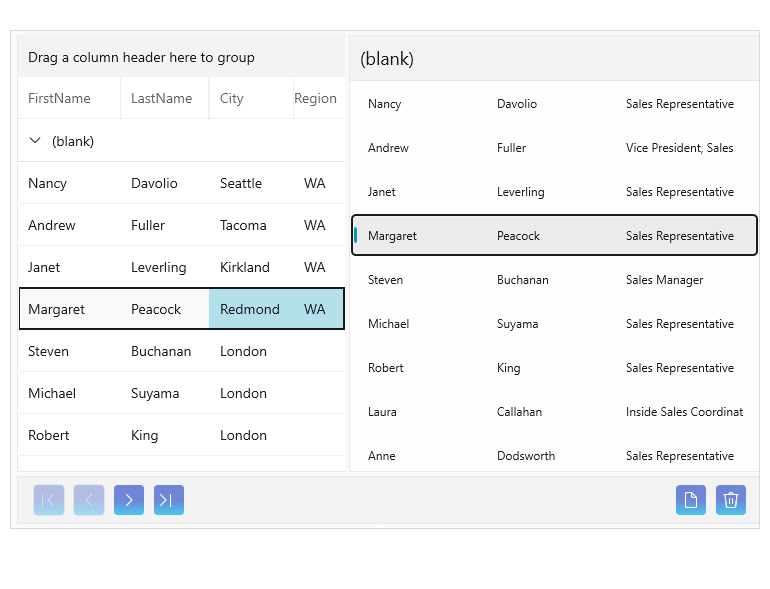
Task: Select Janet cell in the grid
Action: point(69,267)
